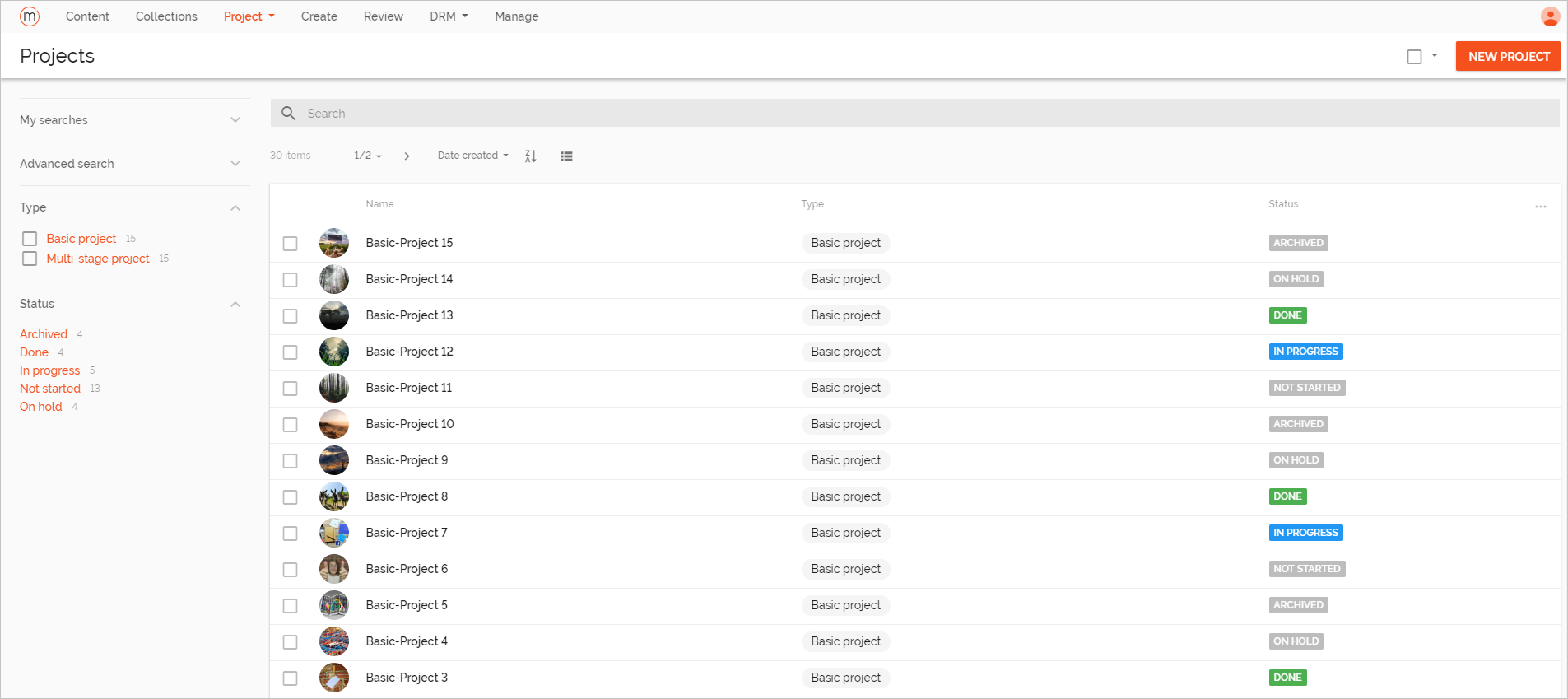This screenshot has height=699, width=1568.
Task: Expand the My searches panel
Action: click(x=134, y=120)
